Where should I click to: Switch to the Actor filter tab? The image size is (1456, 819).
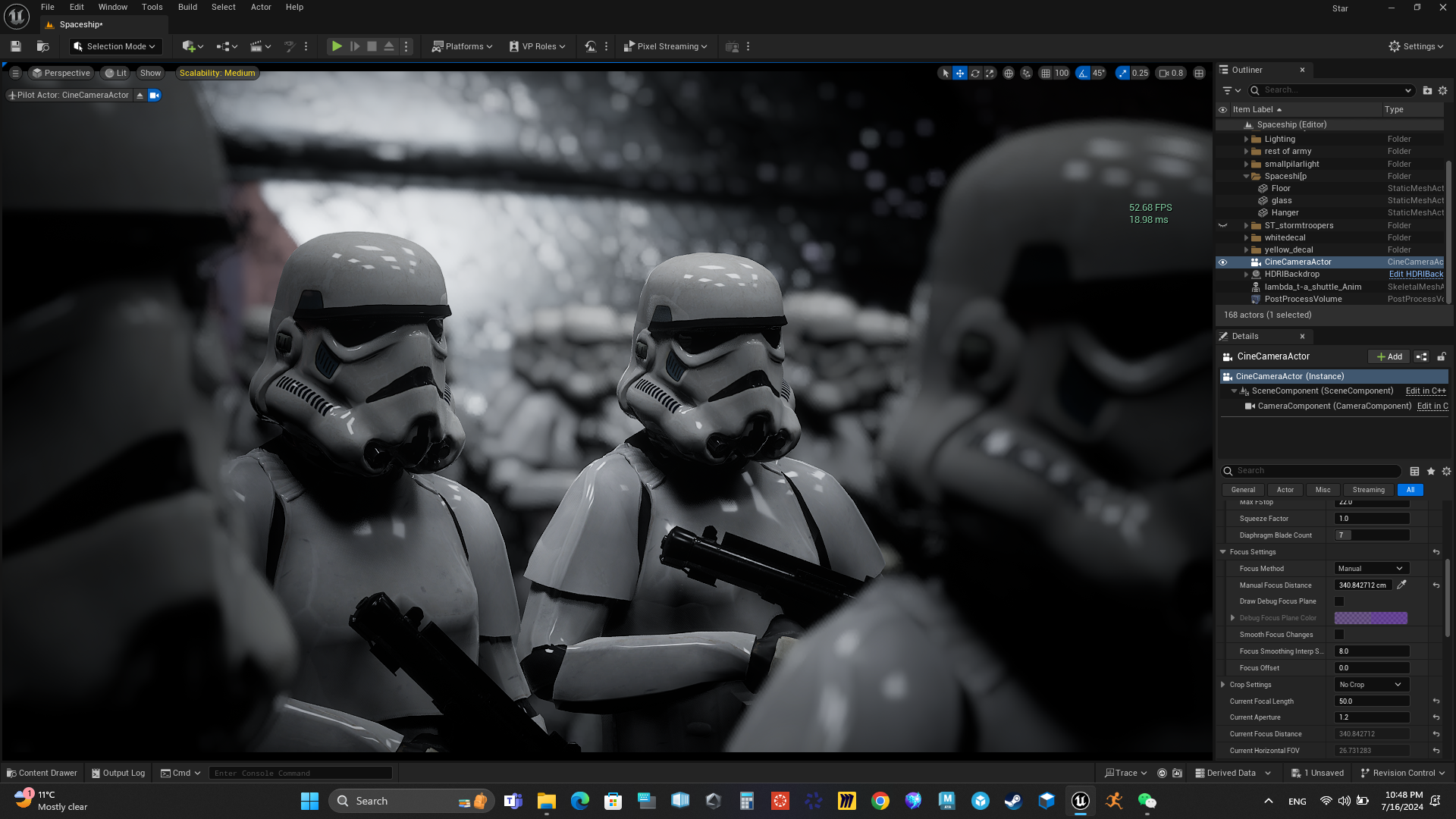(1285, 490)
